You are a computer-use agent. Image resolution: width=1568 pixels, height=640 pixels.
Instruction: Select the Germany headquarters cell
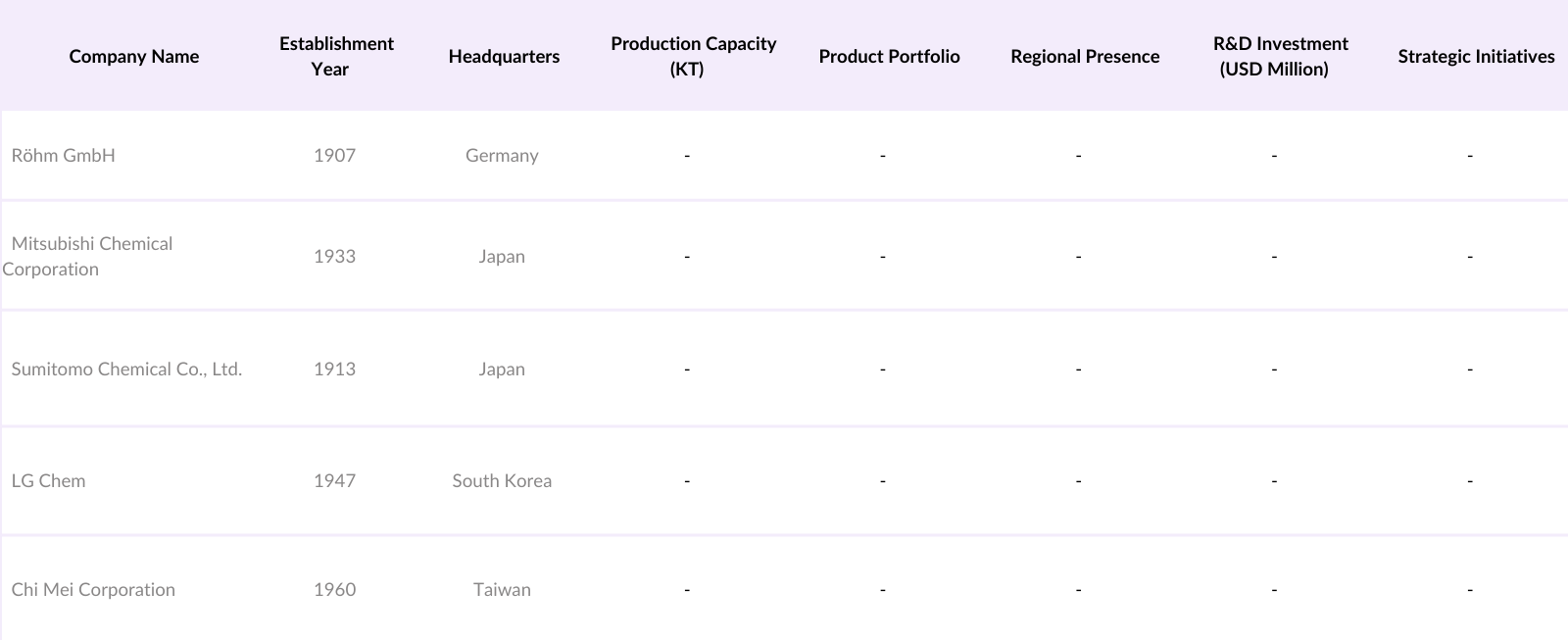click(x=502, y=156)
